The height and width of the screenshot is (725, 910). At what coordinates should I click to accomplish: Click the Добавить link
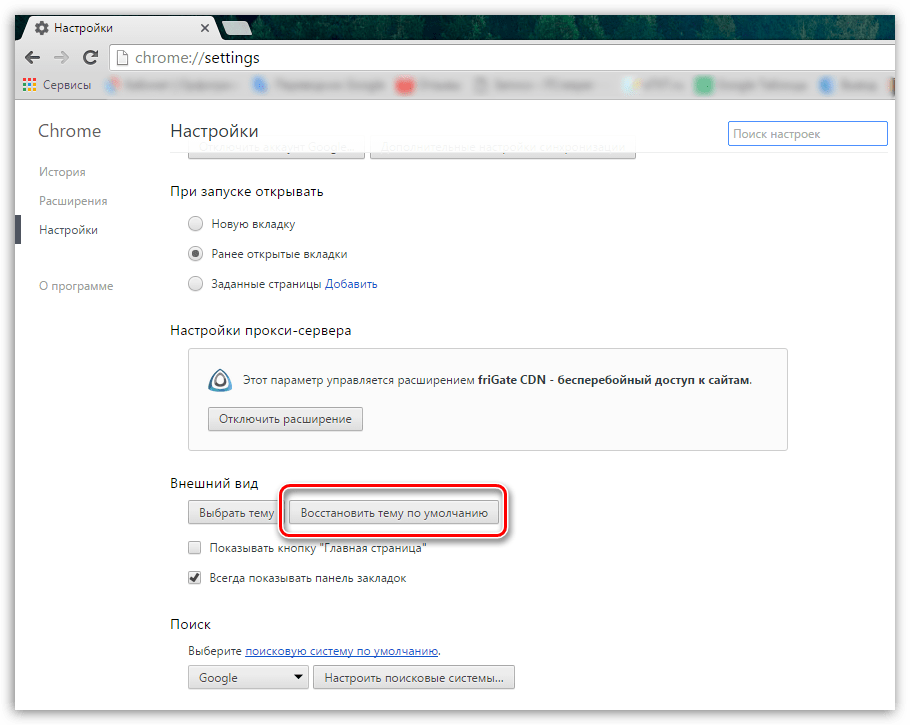pyautogui.click(x=351, y=284)
